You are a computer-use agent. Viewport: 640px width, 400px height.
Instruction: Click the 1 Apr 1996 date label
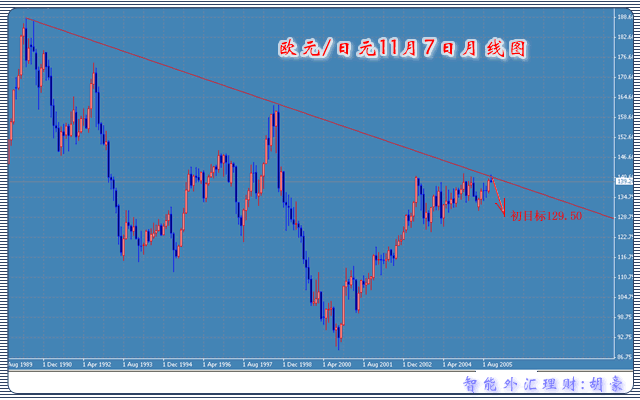click(x=217, y=362)
